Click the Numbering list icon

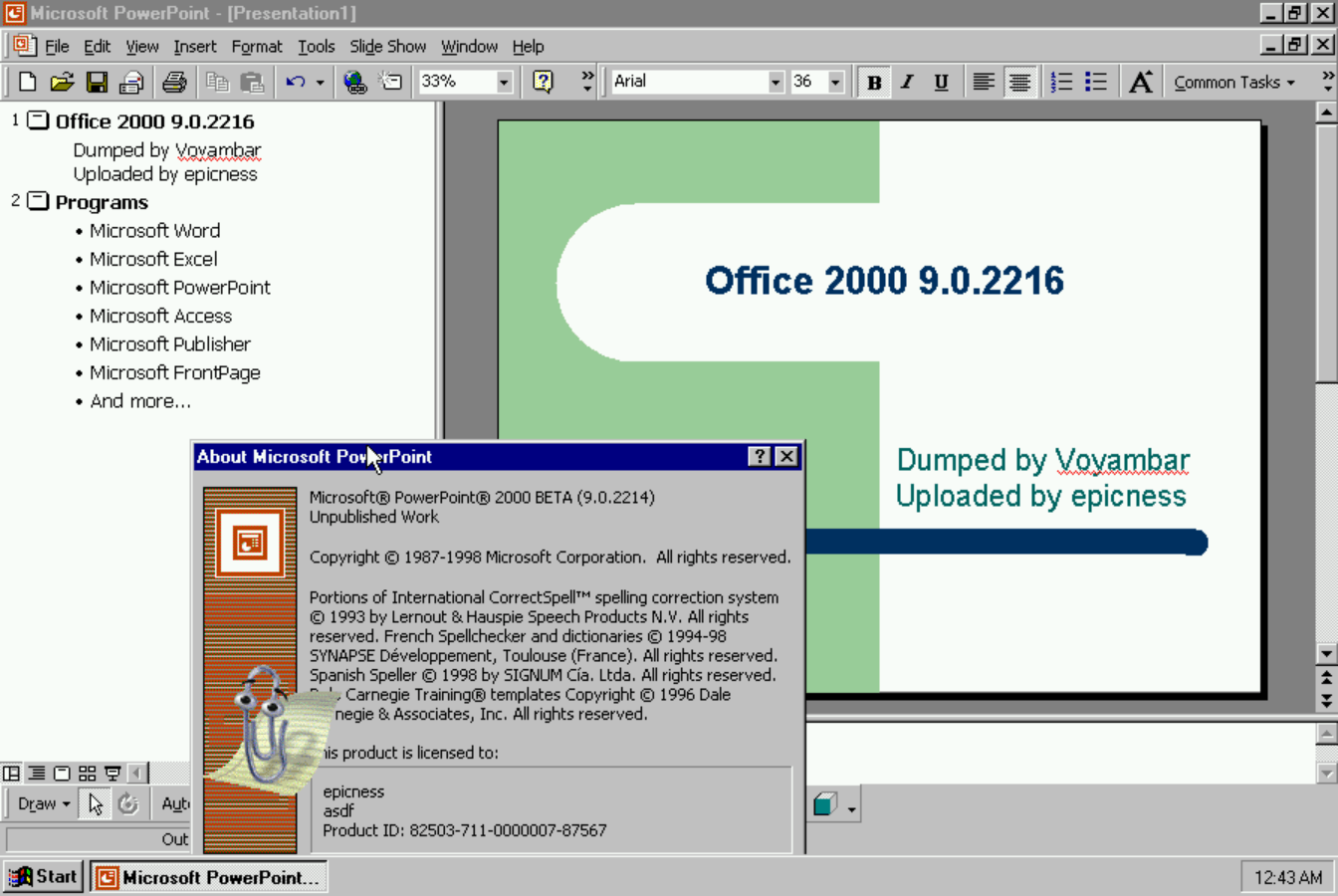tap(1061, 82)
